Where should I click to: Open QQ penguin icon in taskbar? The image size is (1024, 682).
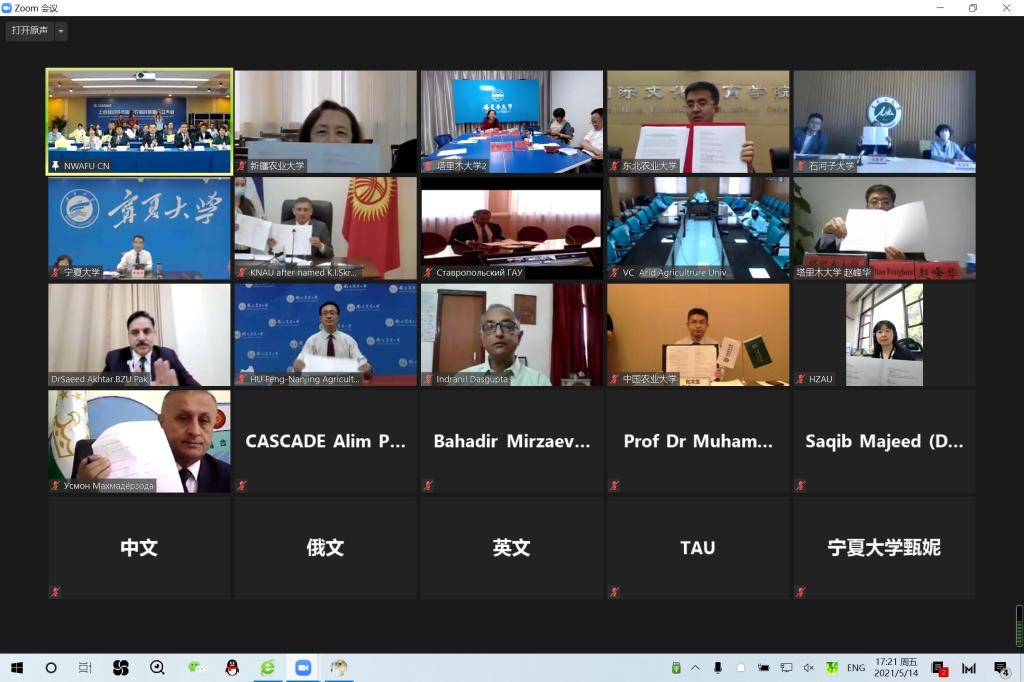232,667
